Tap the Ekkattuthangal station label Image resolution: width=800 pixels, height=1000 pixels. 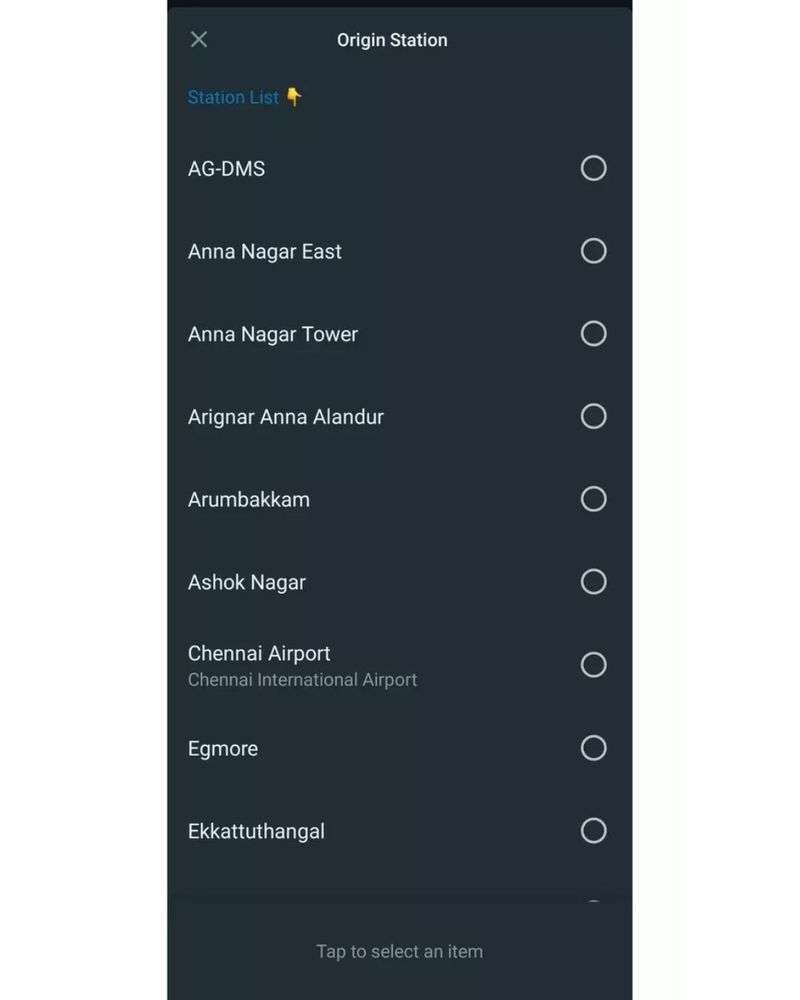[x=256, y=832]
